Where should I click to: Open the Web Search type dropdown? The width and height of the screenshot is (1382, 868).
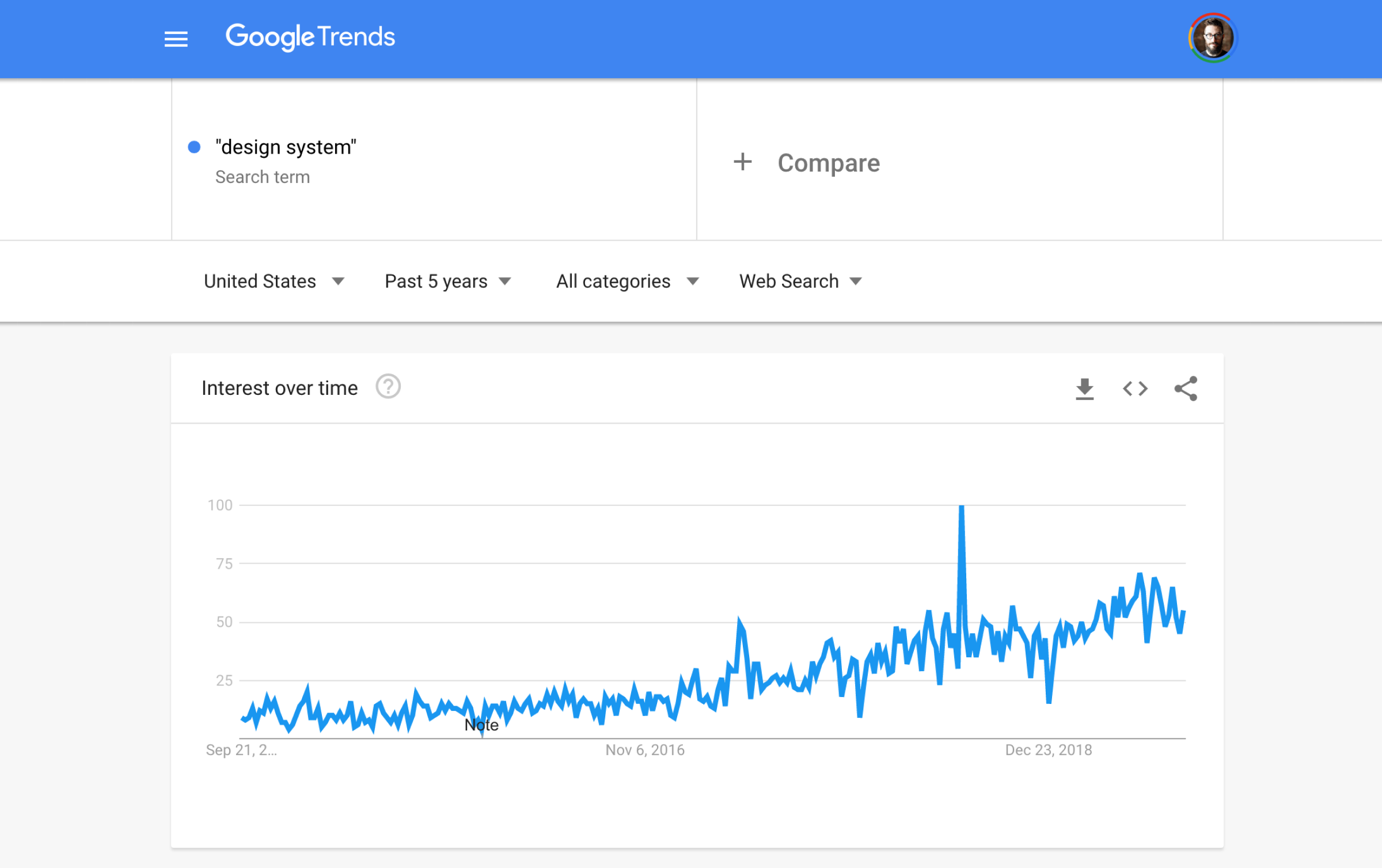click(801, 281)
